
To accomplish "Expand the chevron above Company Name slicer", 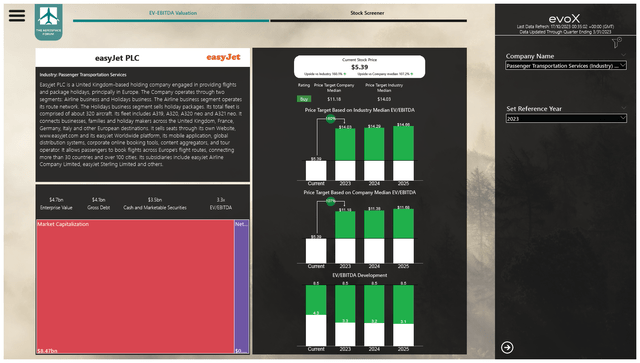I will pyautogui.click(x=623, y=55).
